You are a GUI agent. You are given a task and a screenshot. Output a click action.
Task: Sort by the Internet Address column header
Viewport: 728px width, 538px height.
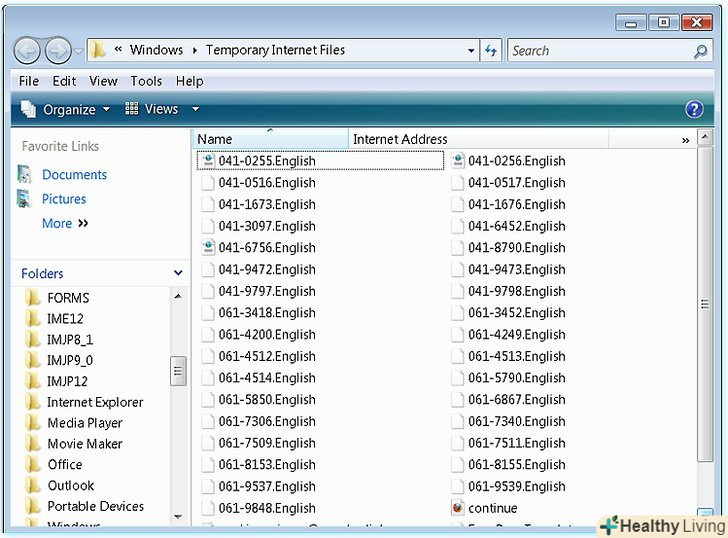[x=400, y=139]
